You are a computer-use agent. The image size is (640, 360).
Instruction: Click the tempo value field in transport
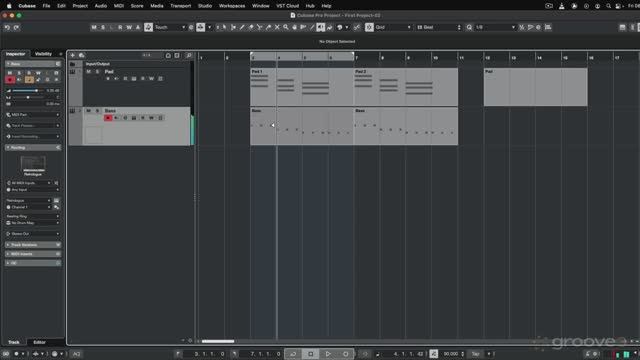click(x=451, y=354)
